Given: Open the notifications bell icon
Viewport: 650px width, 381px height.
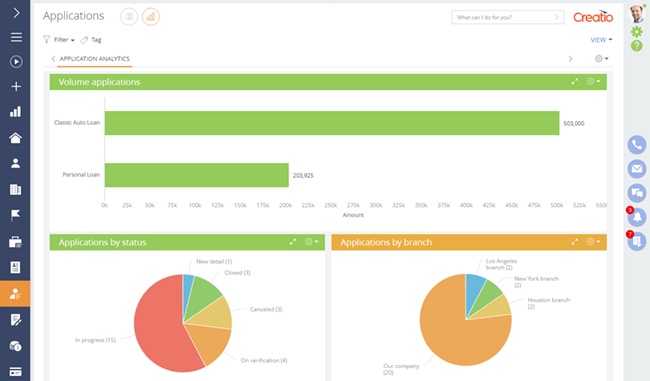Looking at the screenshot, I should tap(637, 217).
